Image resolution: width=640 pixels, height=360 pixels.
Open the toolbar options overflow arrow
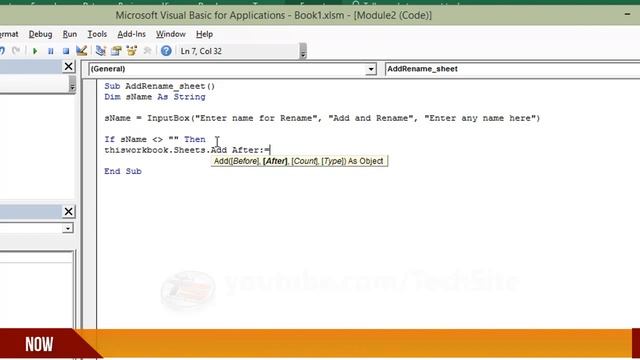(x=303, y=51)
